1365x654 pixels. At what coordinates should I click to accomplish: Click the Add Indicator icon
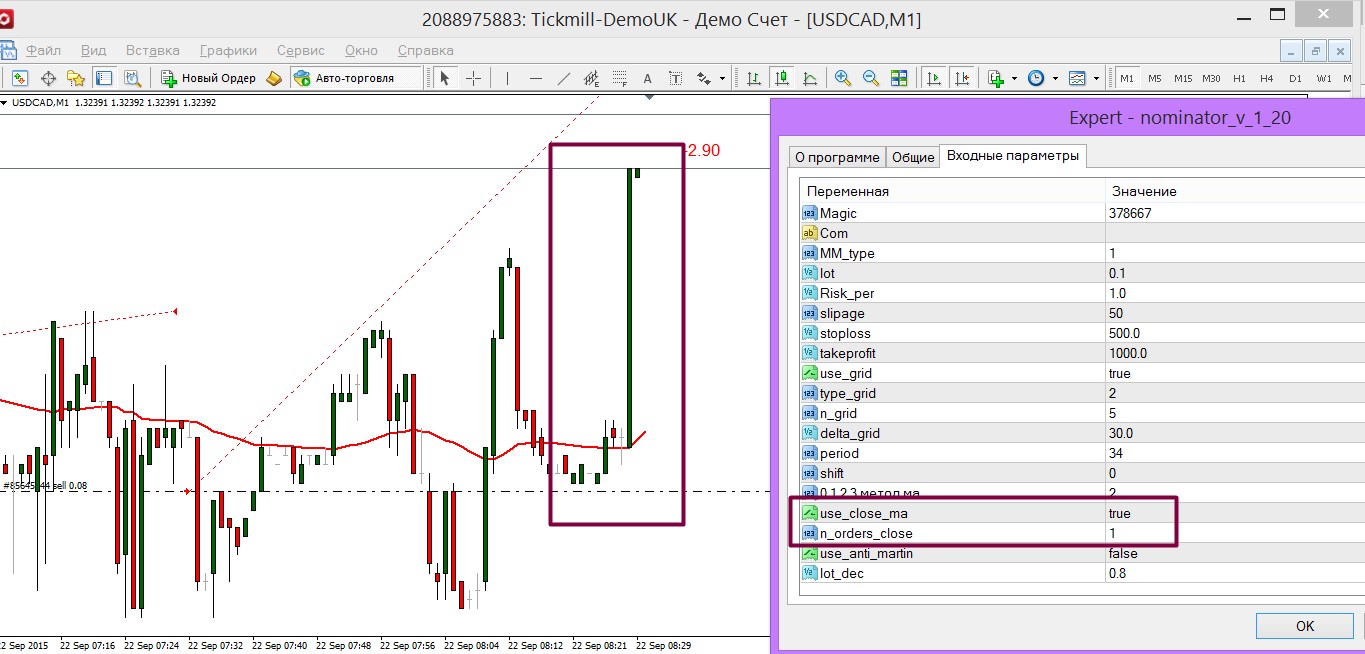[996, 78]
